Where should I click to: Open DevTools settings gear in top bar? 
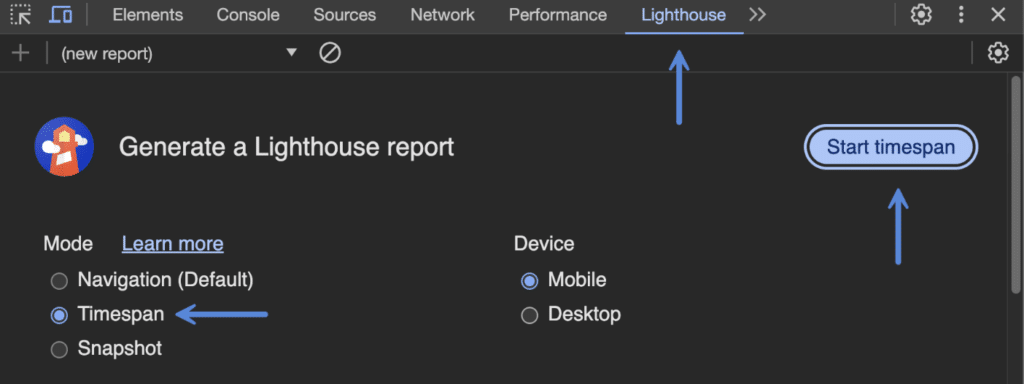pos(921,14)
